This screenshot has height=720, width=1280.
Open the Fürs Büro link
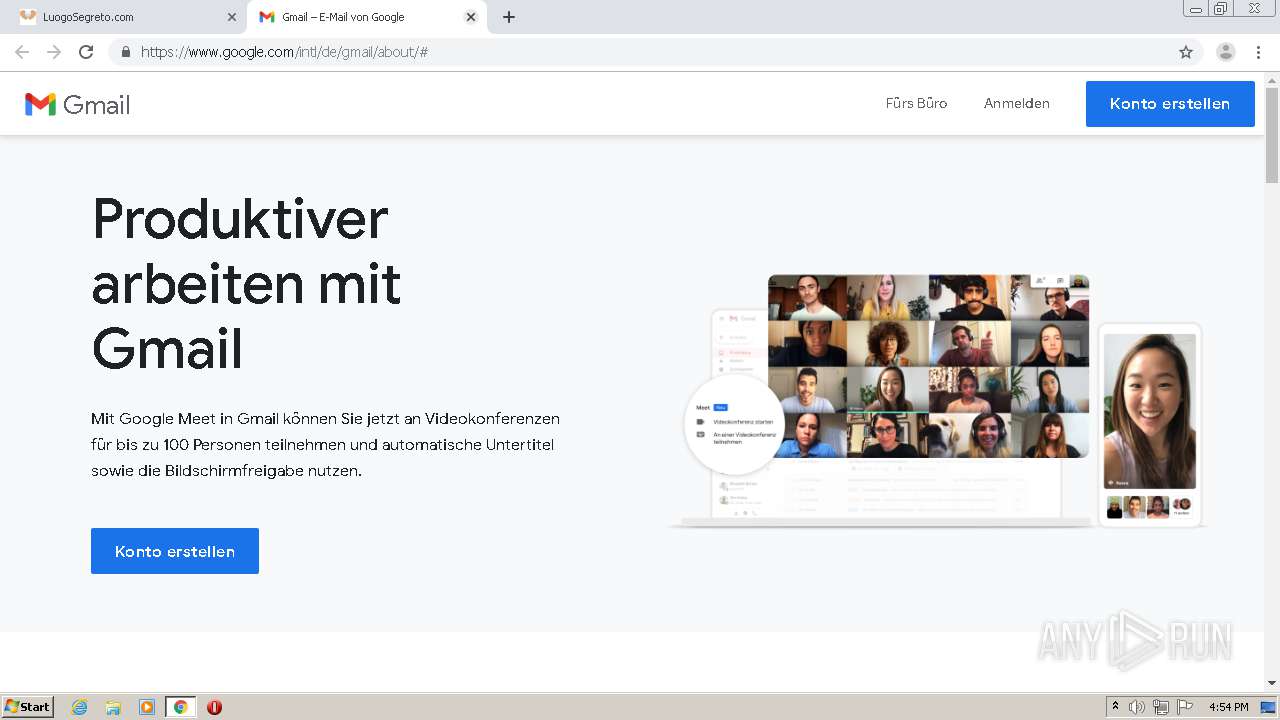pyautogui.click(x=916, y=103)
